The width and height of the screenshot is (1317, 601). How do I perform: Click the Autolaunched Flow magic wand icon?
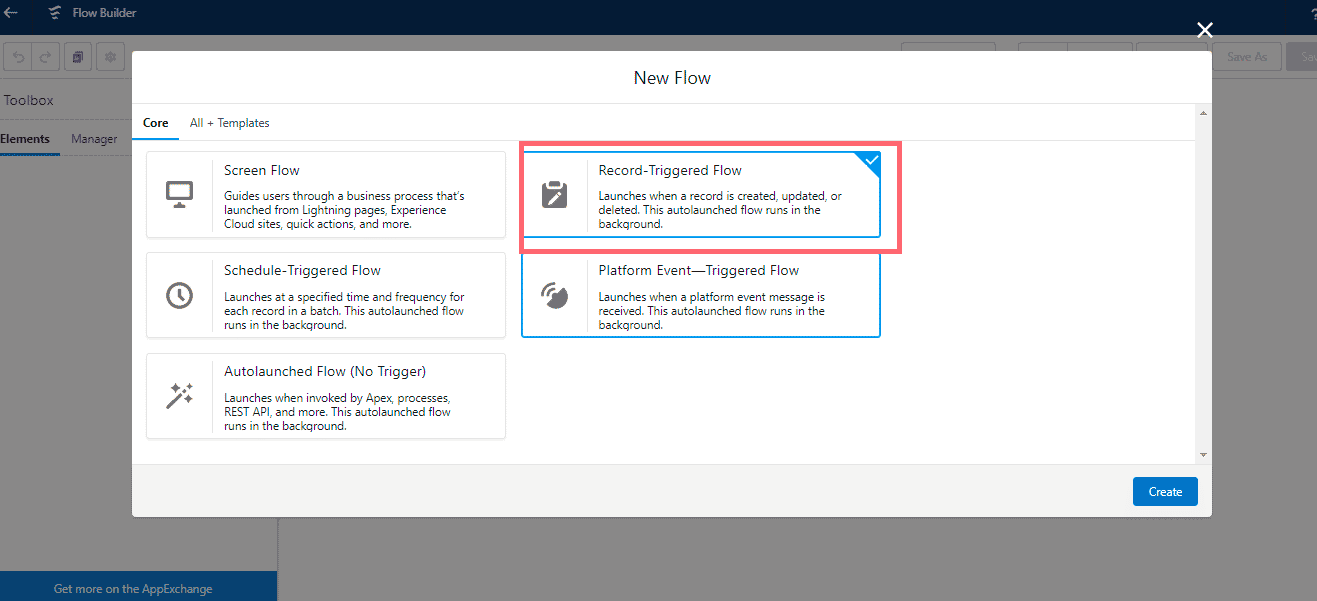click(x=180, y=396)
